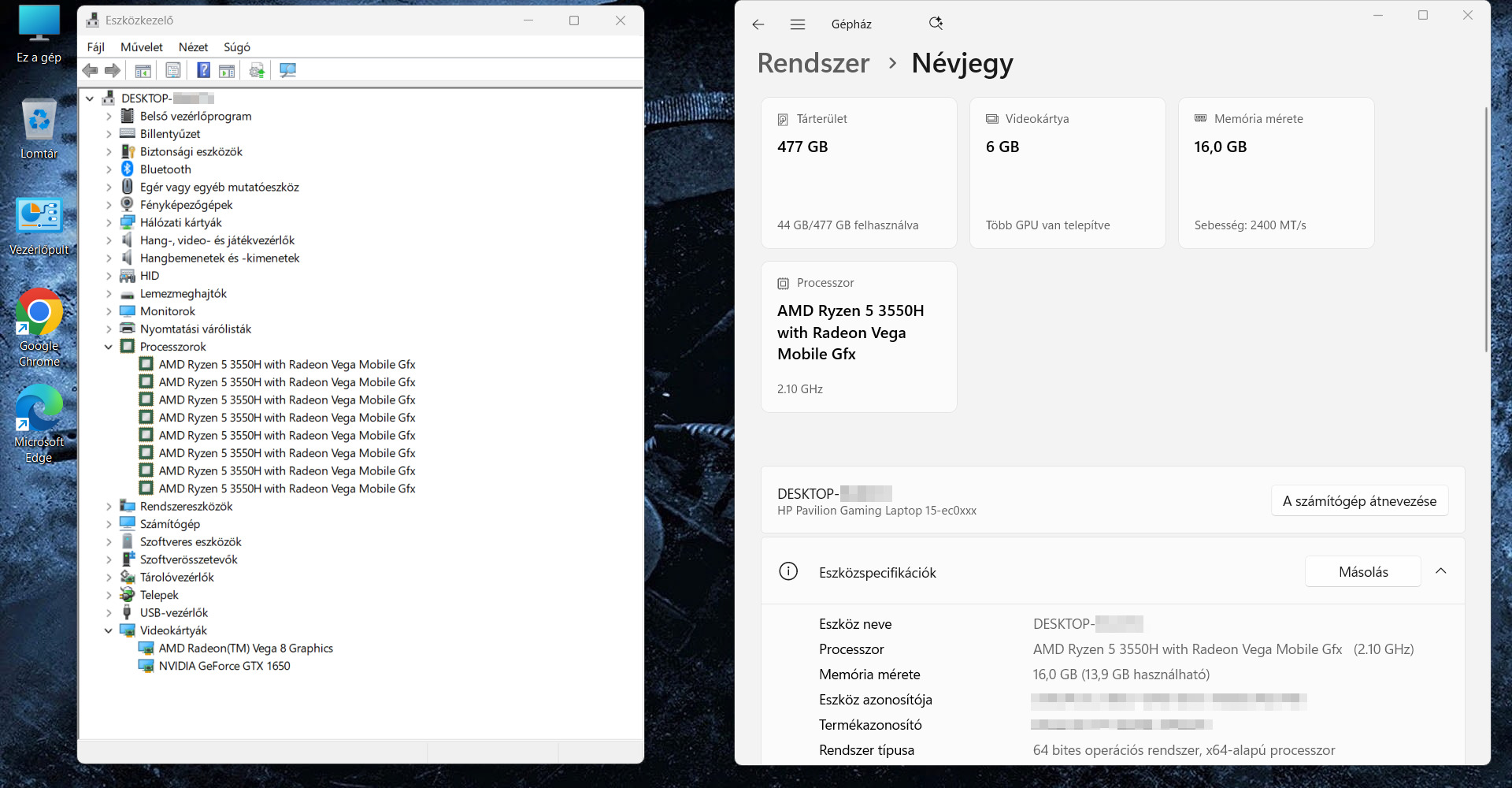The width and height of the screenshot is (1512, 788).
Task: Select NVIDIA GeForce GTX 1650 in tree
Action: pyautogui.click(x=224, y=666)
